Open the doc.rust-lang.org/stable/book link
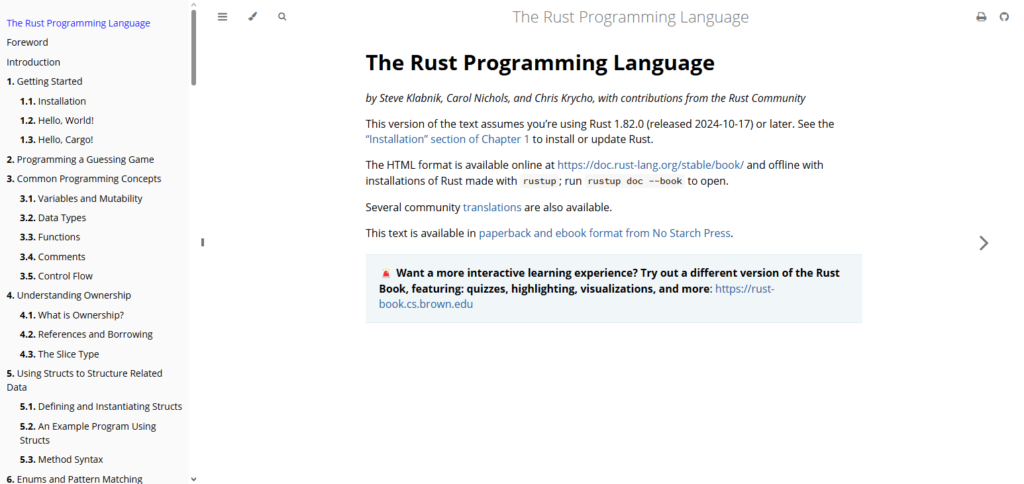 (650, 165)
